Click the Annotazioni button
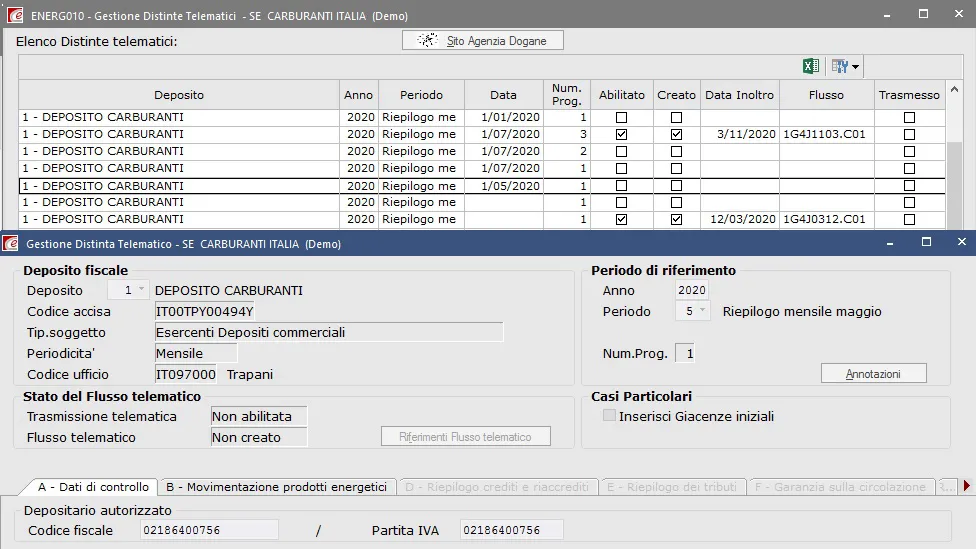This screenshot has height=549, width=976. point(873,373)
